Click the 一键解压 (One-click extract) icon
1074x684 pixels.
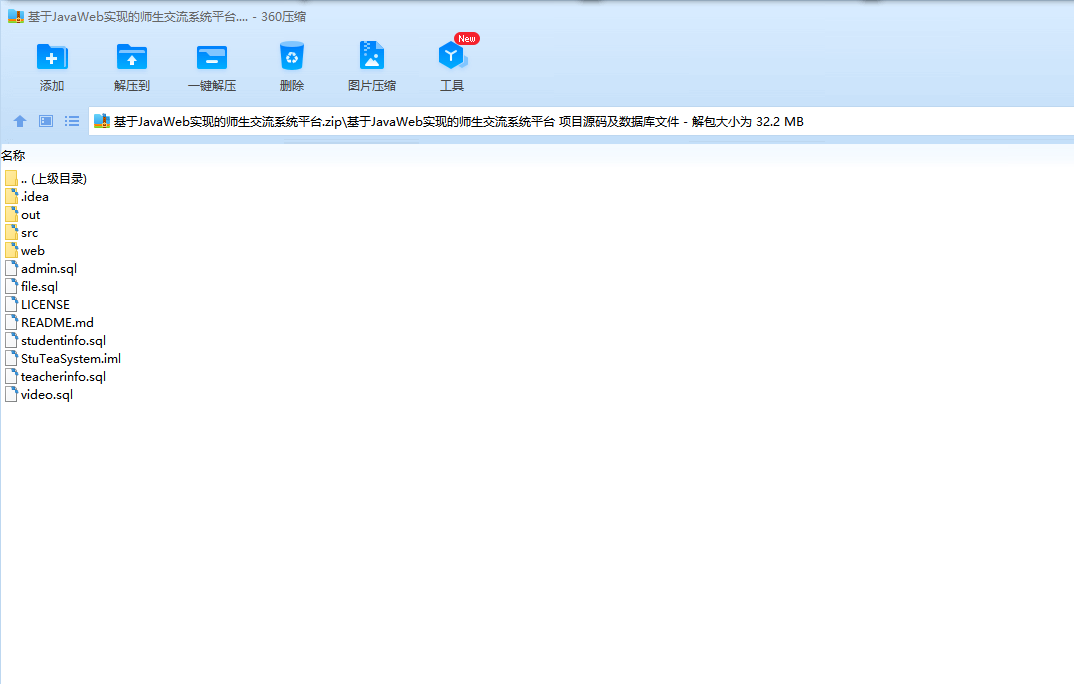coord(212,57)
